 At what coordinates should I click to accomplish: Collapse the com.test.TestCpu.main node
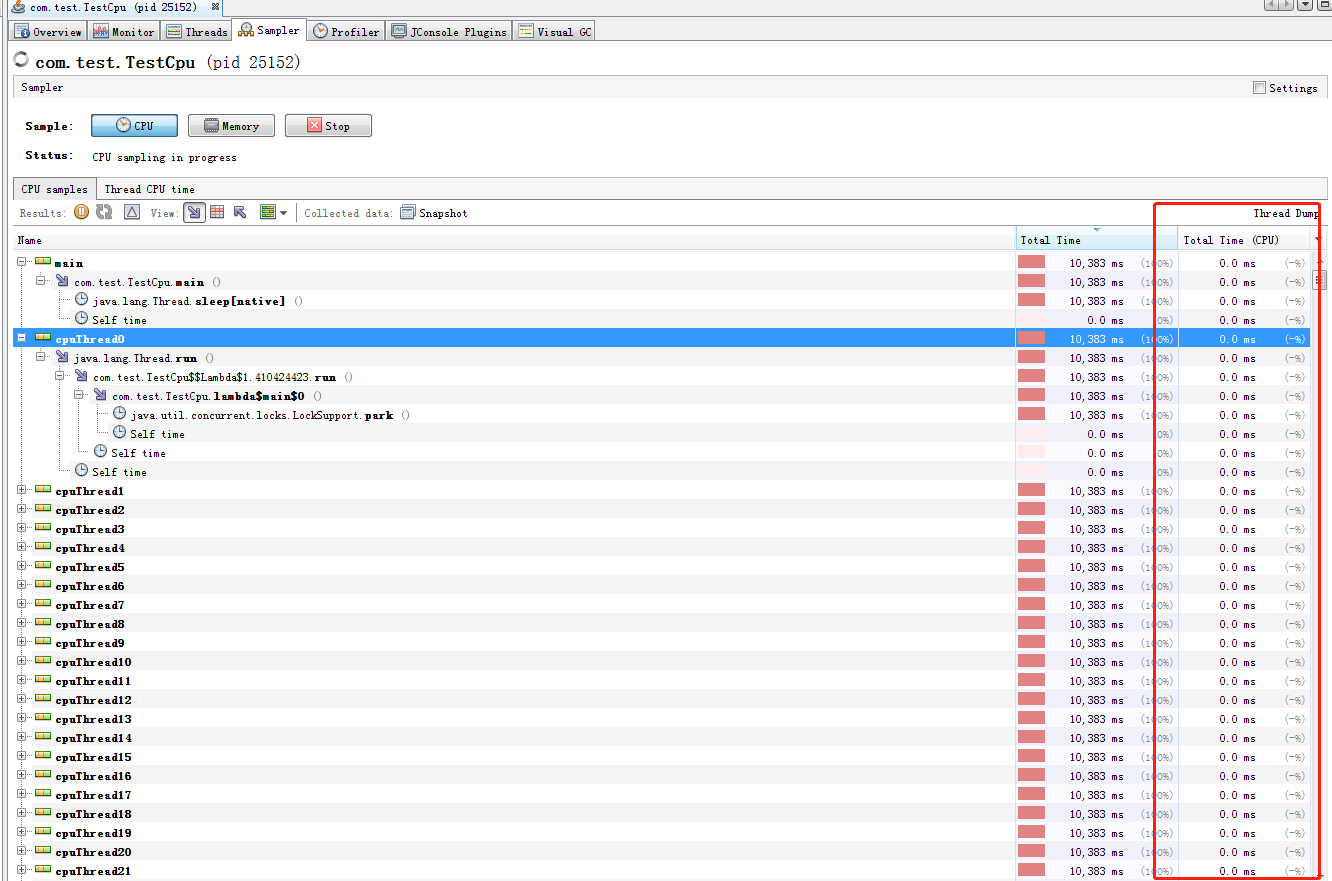(41, 282)
